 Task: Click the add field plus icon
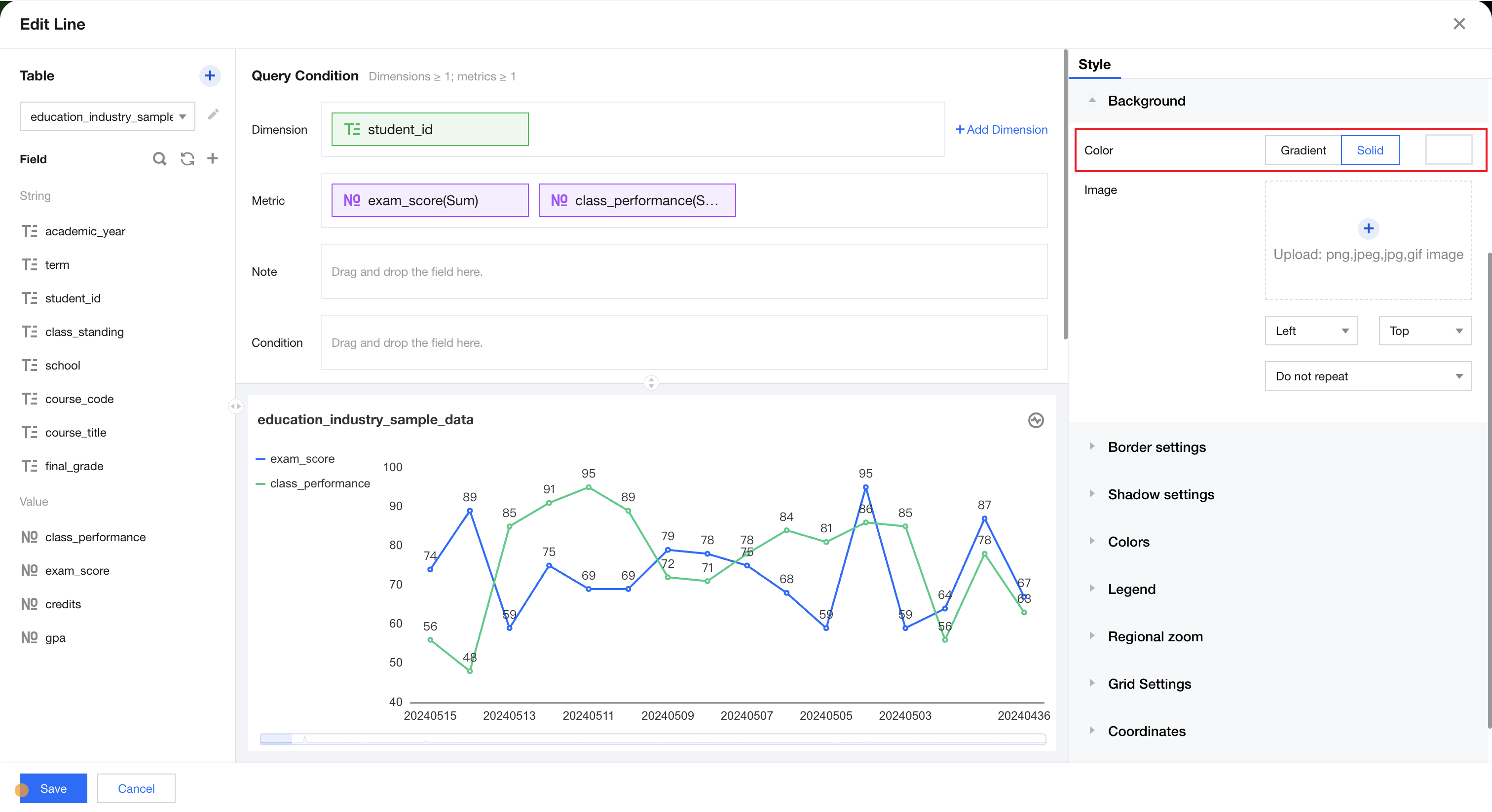(213, 159)
